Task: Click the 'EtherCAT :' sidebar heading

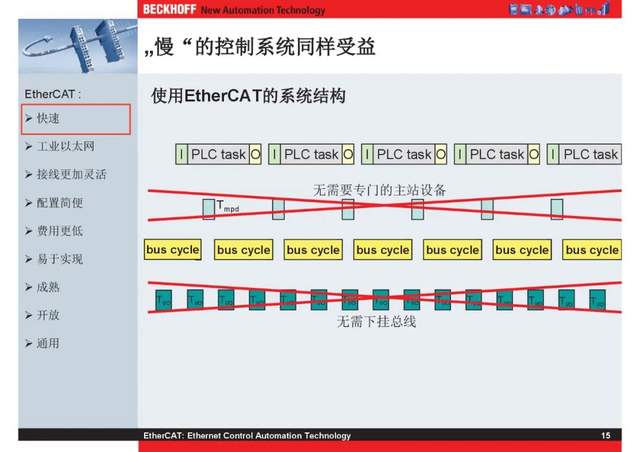Action: tap(53, 94)
